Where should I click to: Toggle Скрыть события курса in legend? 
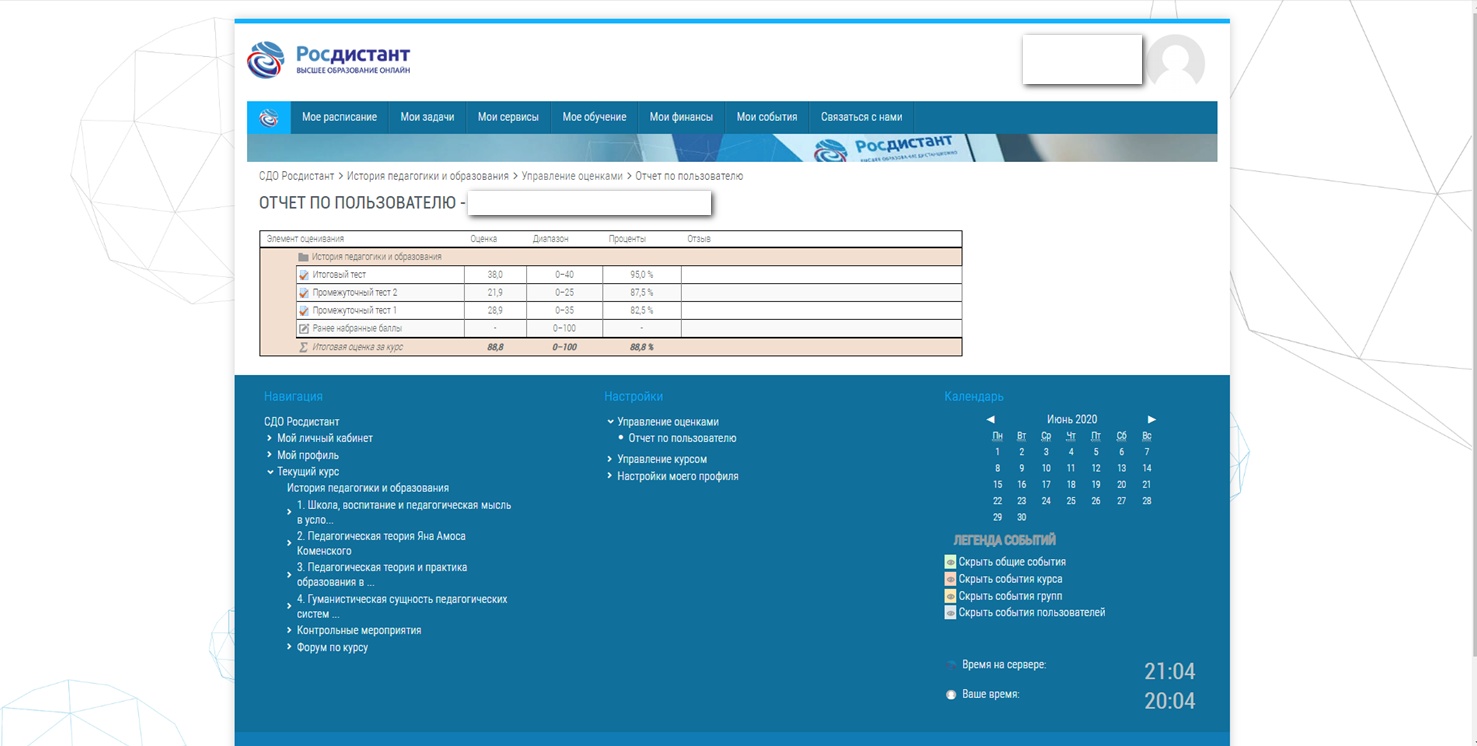pyautogui.click(x=1010, y=579)
